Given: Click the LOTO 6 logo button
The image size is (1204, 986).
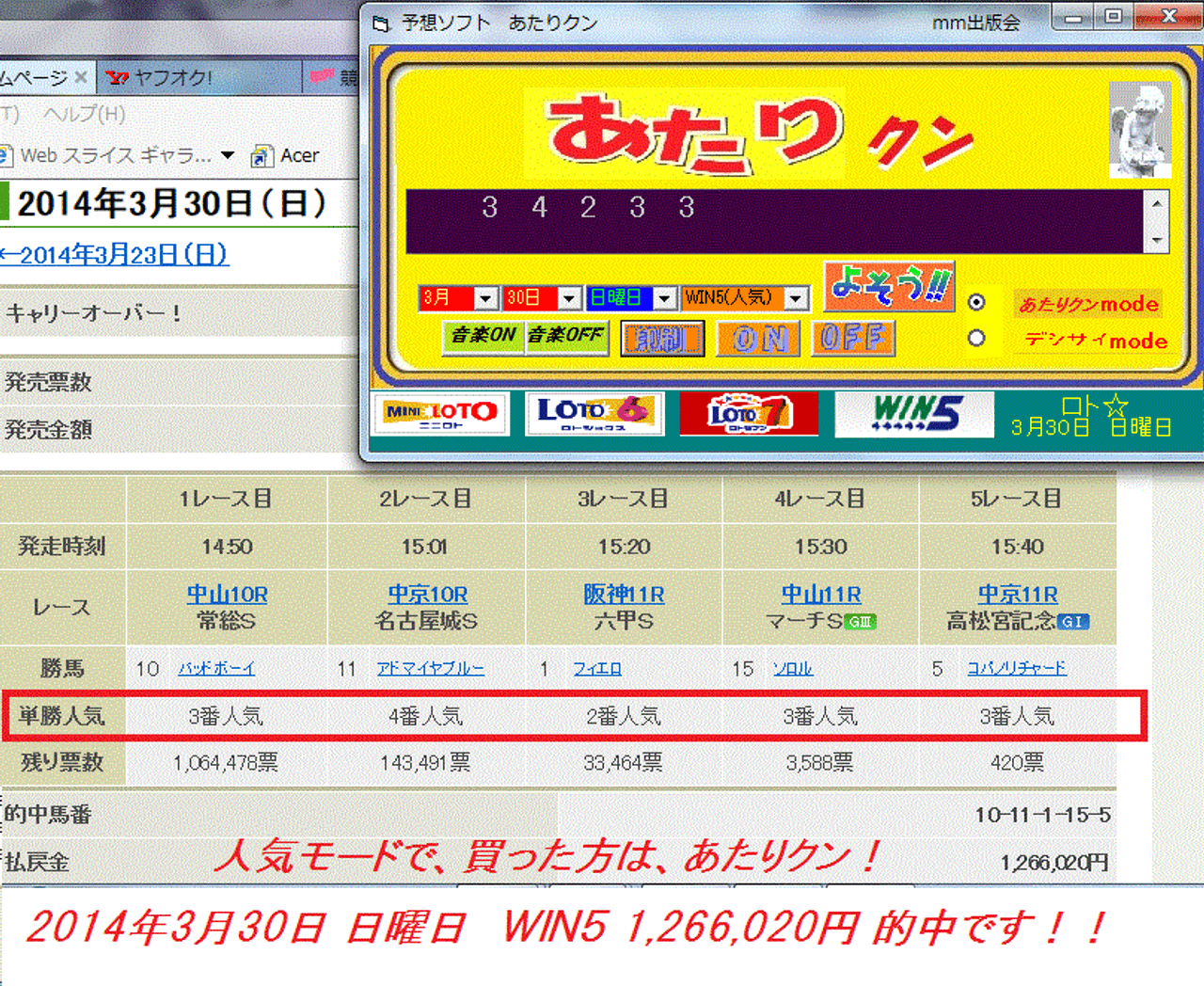Looking at the screenshot, I should pos(594,413).
